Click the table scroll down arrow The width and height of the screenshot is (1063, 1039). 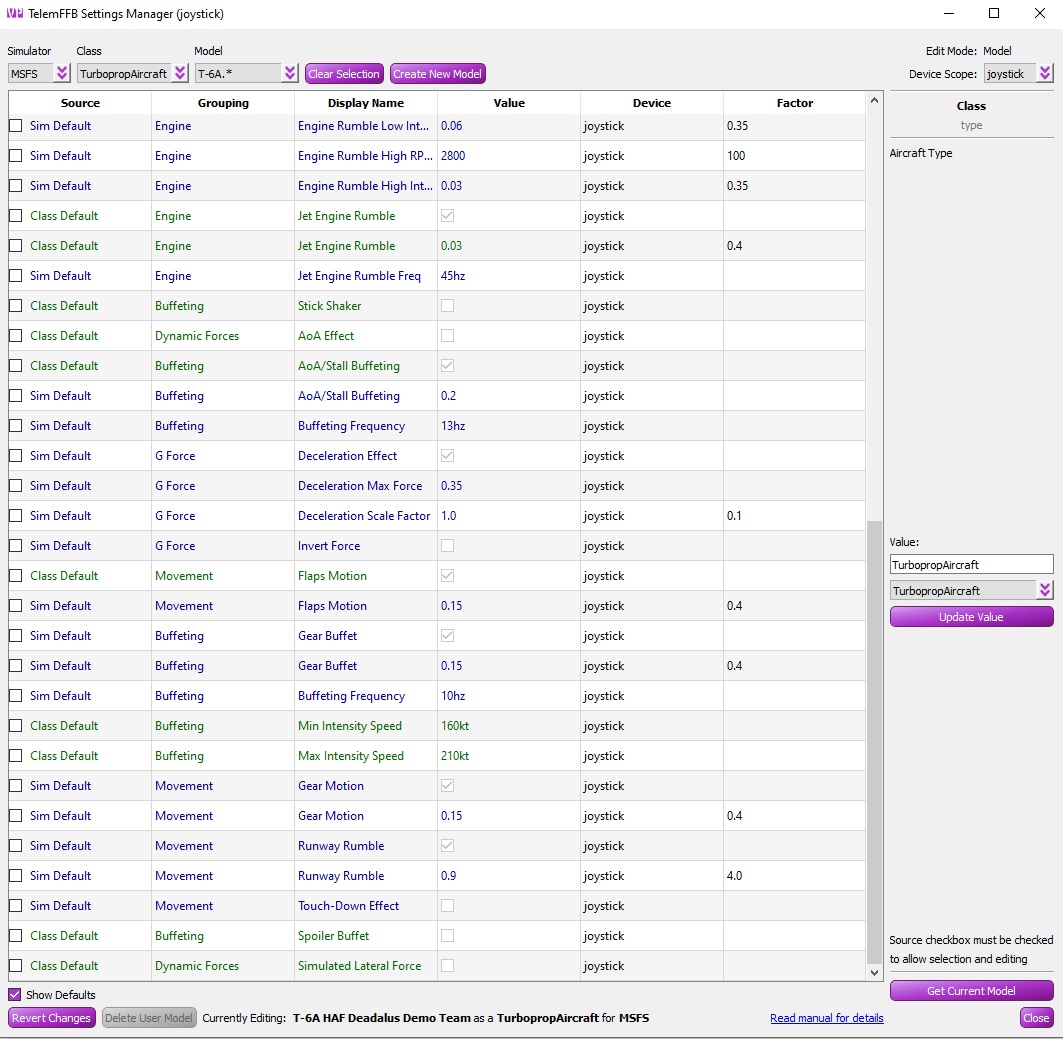click(875, 973)
